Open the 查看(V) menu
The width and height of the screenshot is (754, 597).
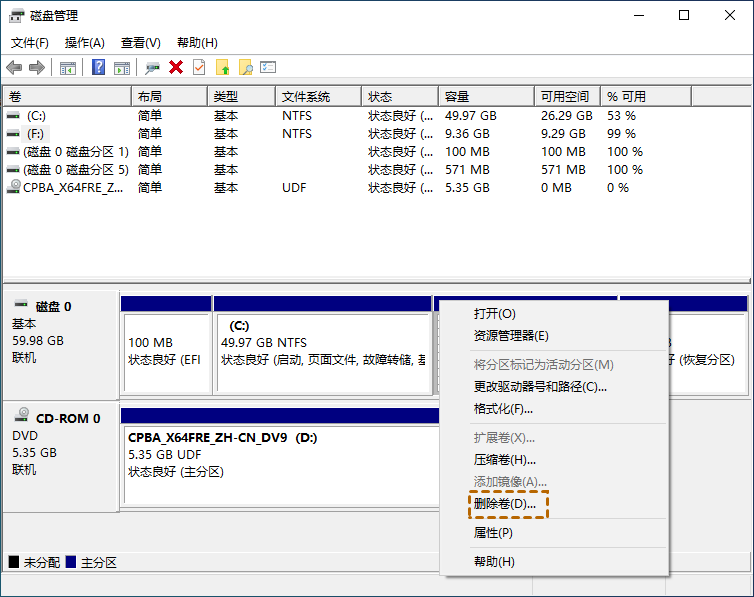tap(140, 43)
